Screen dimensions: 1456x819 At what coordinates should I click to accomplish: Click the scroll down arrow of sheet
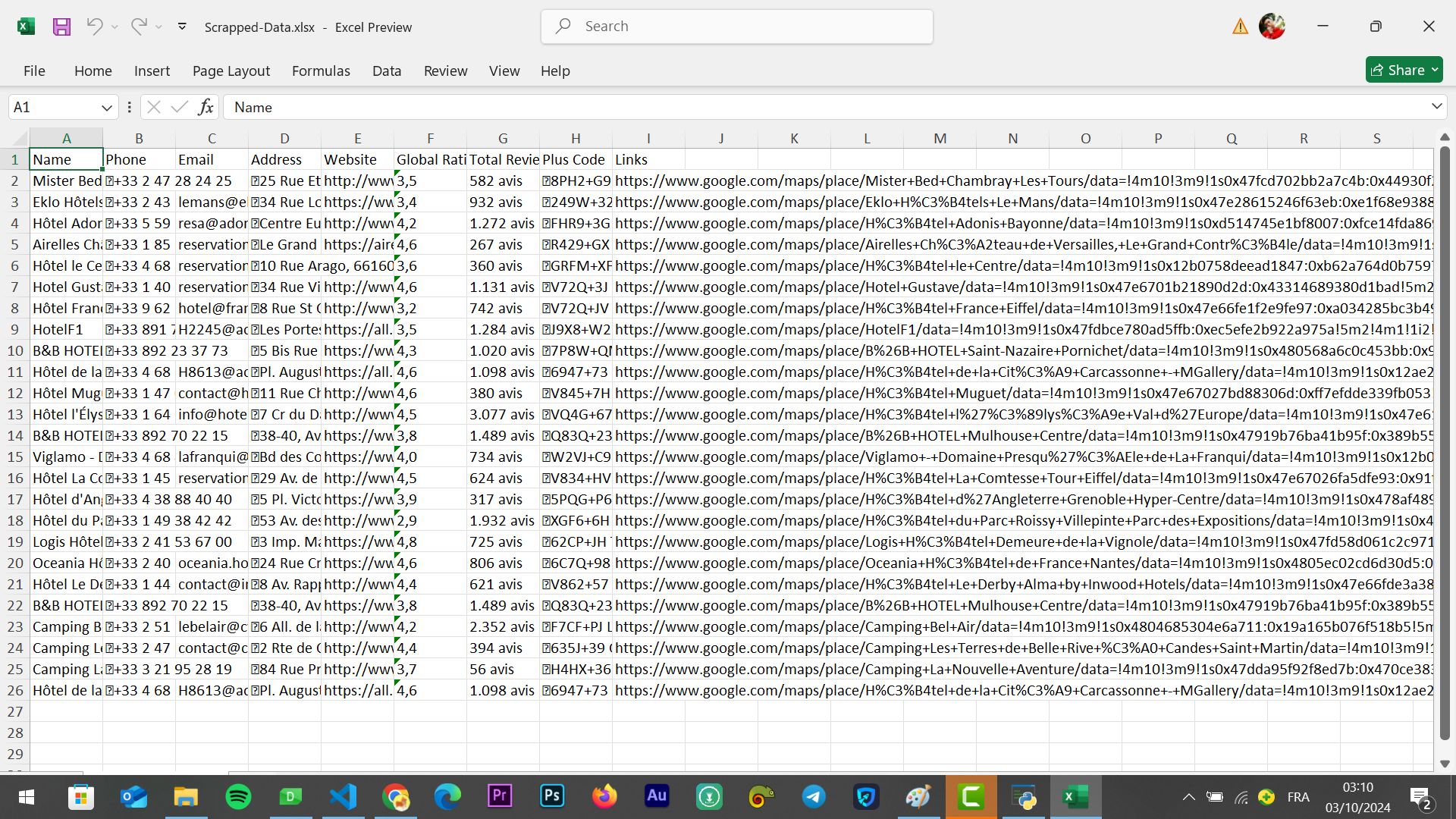coord(1444,764)
